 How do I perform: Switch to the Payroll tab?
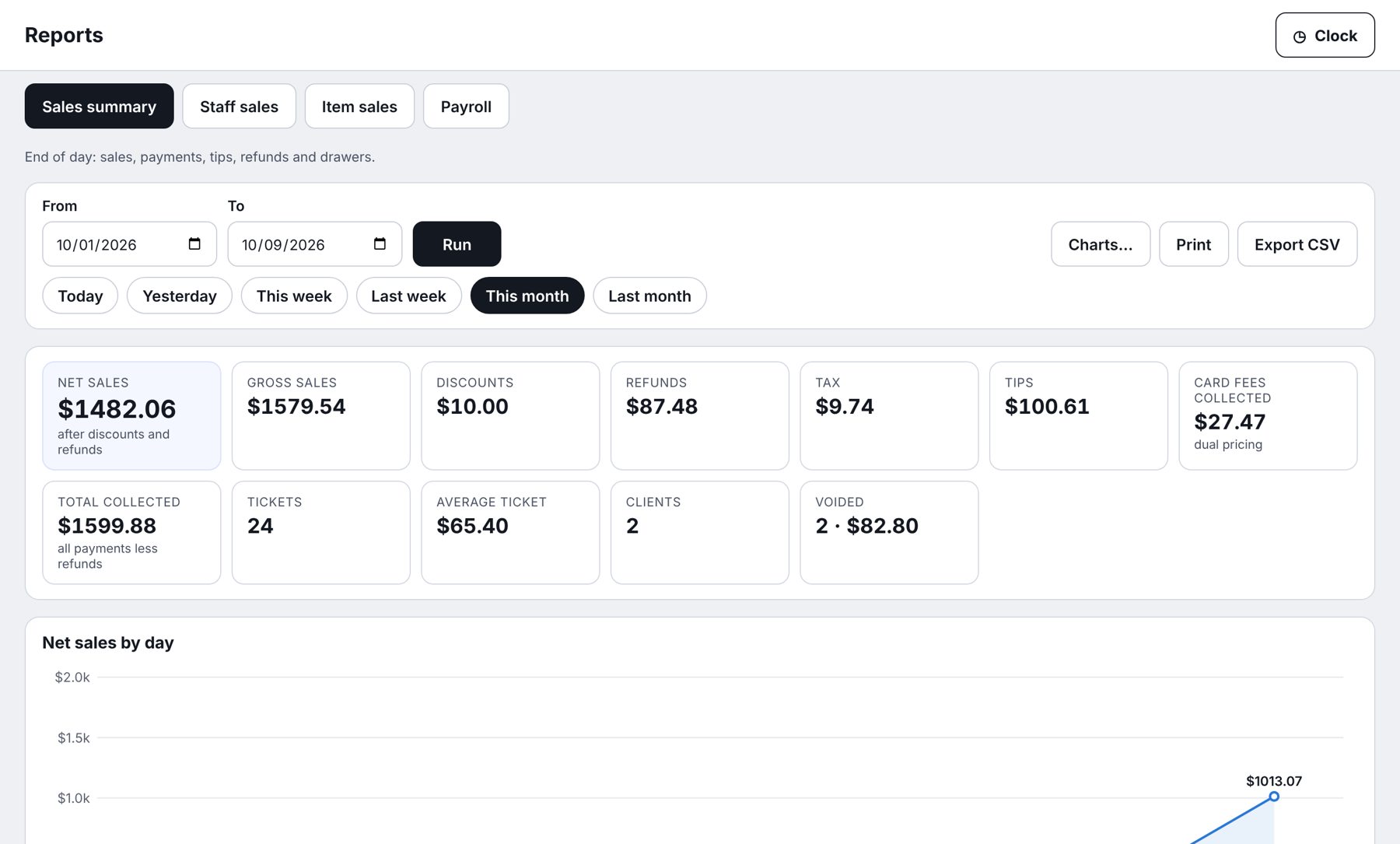[x=466, y=107]
